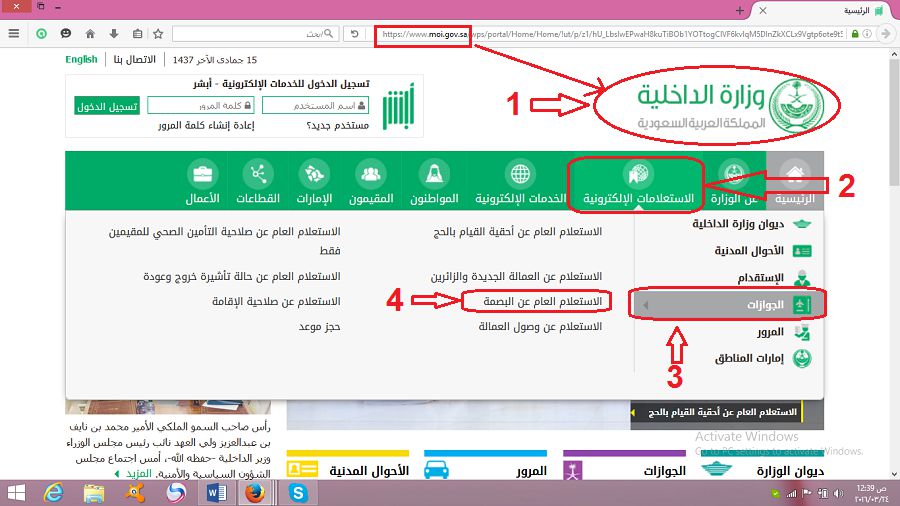Click the browser search box
Screen dimensions: 900x506
pyautogui.click(x=255, y=34)
